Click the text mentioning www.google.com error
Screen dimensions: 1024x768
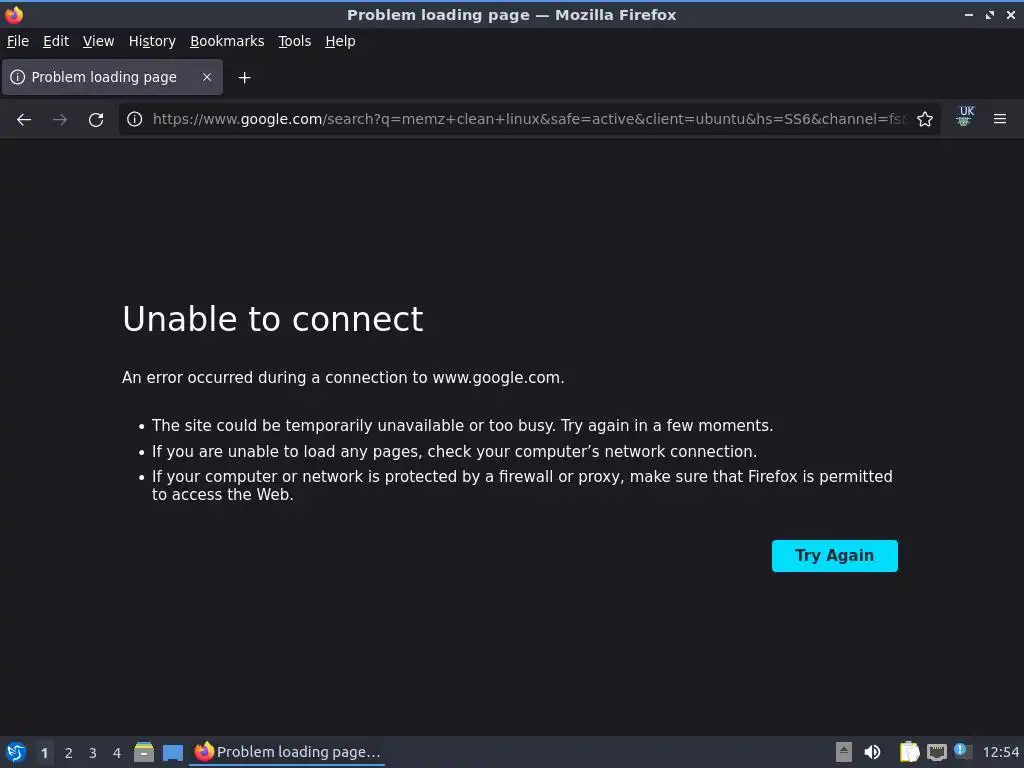[x=343, y=377]
